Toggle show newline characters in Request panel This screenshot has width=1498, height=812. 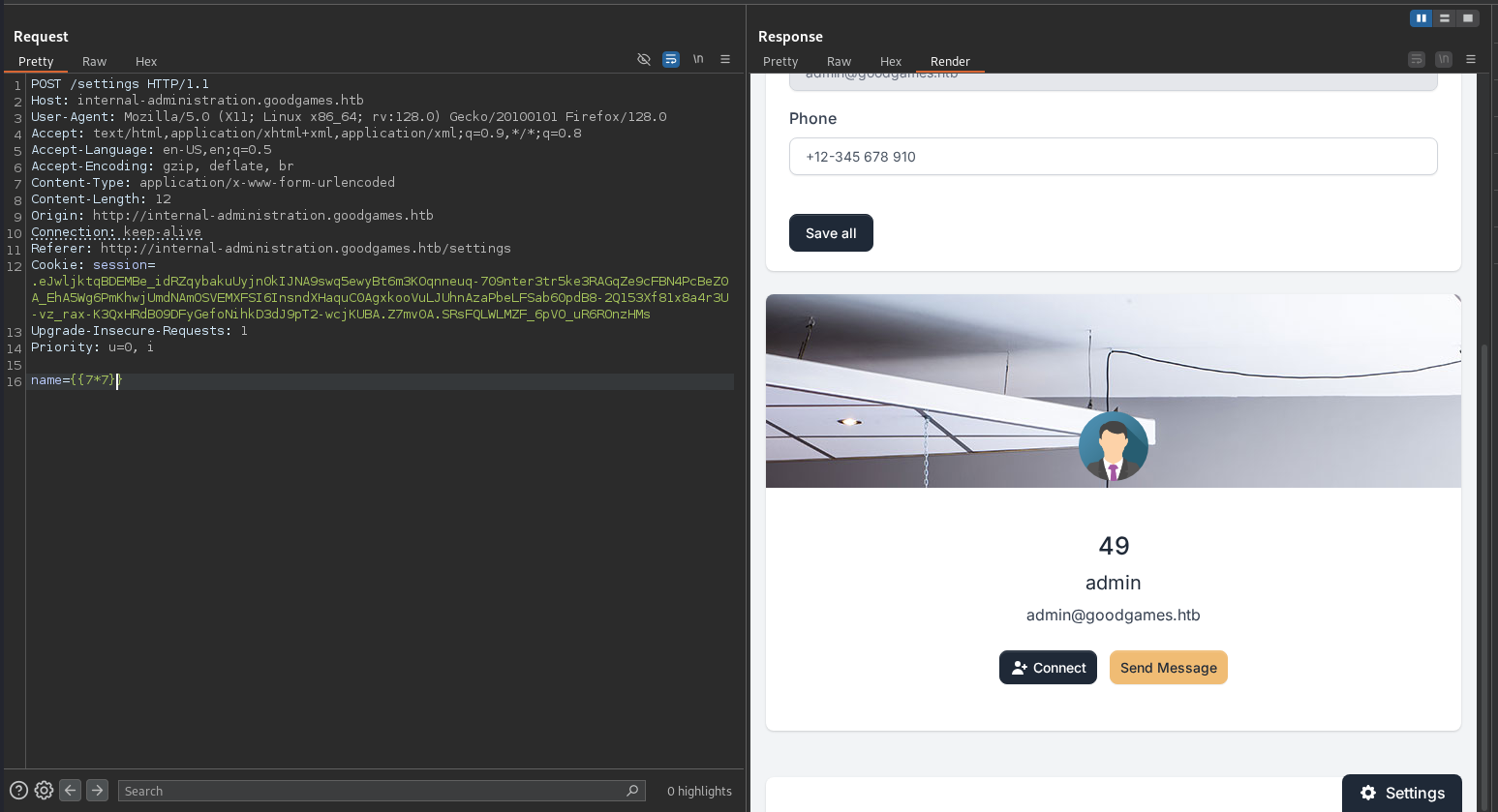click(x=698, y=59)
